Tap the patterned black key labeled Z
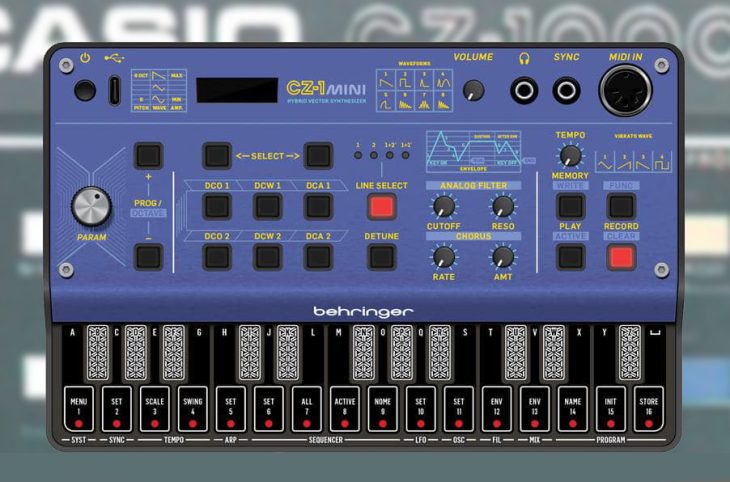Image resolution: width=730 pixels, height=482 pixels. 629,353
